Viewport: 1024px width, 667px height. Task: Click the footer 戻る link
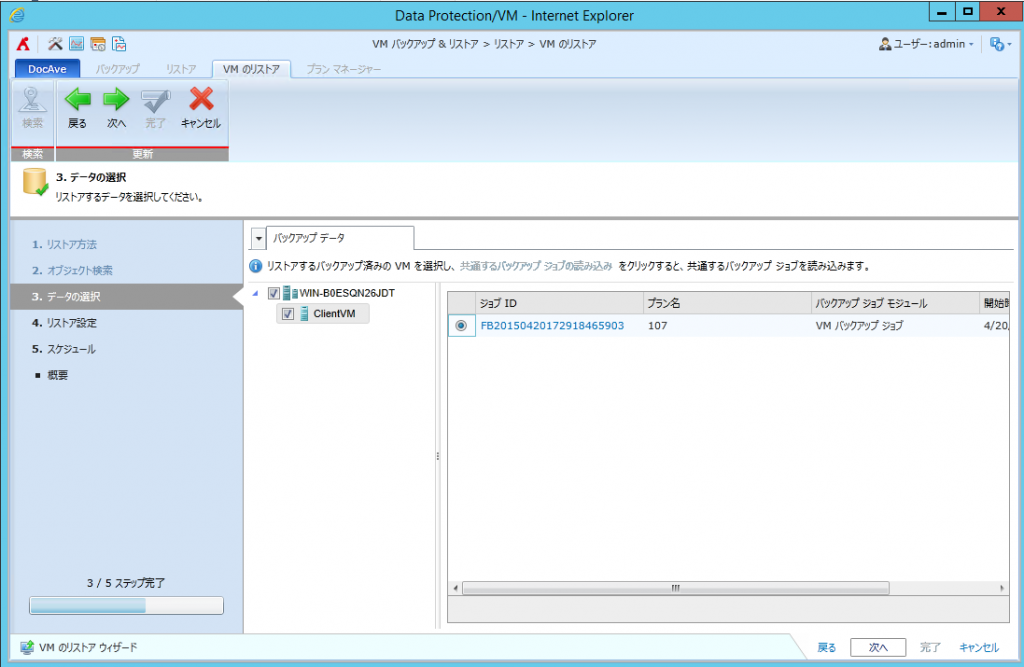coord(826,647)
